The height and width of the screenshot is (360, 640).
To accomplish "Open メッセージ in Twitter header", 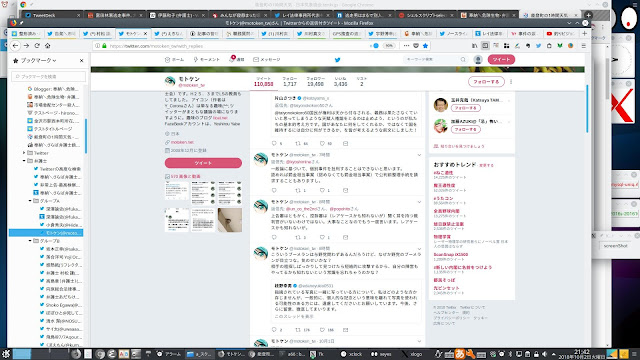I will (267, 60).
